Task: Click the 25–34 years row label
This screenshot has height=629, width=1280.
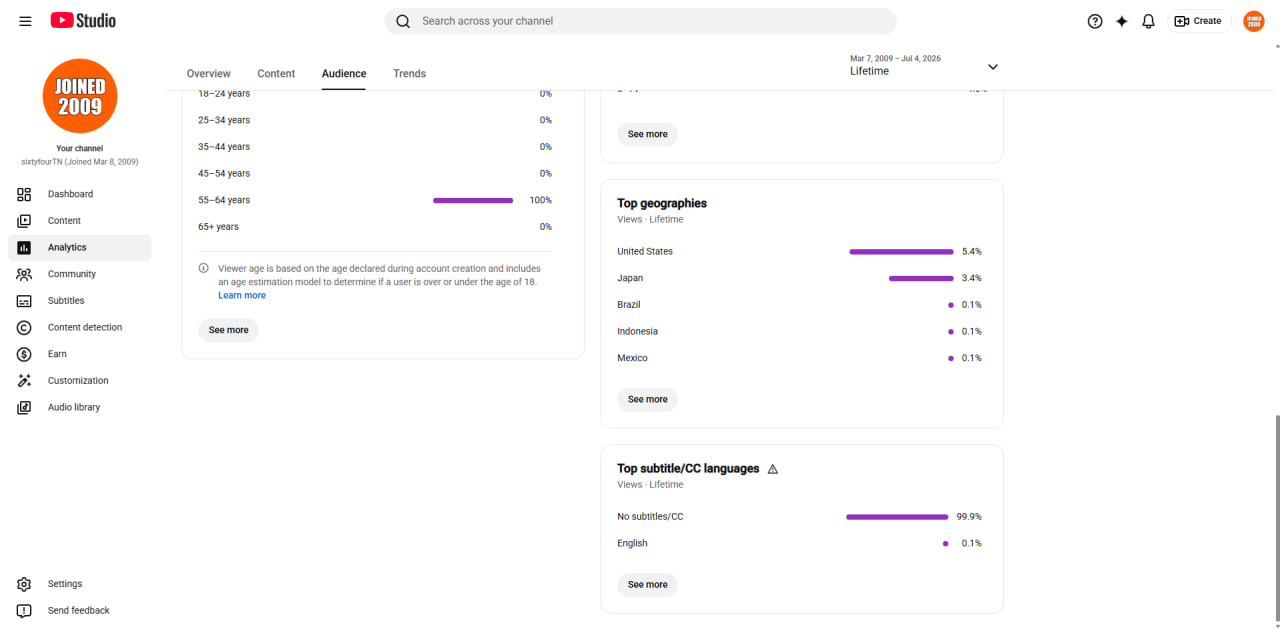Action: (224, 120)
